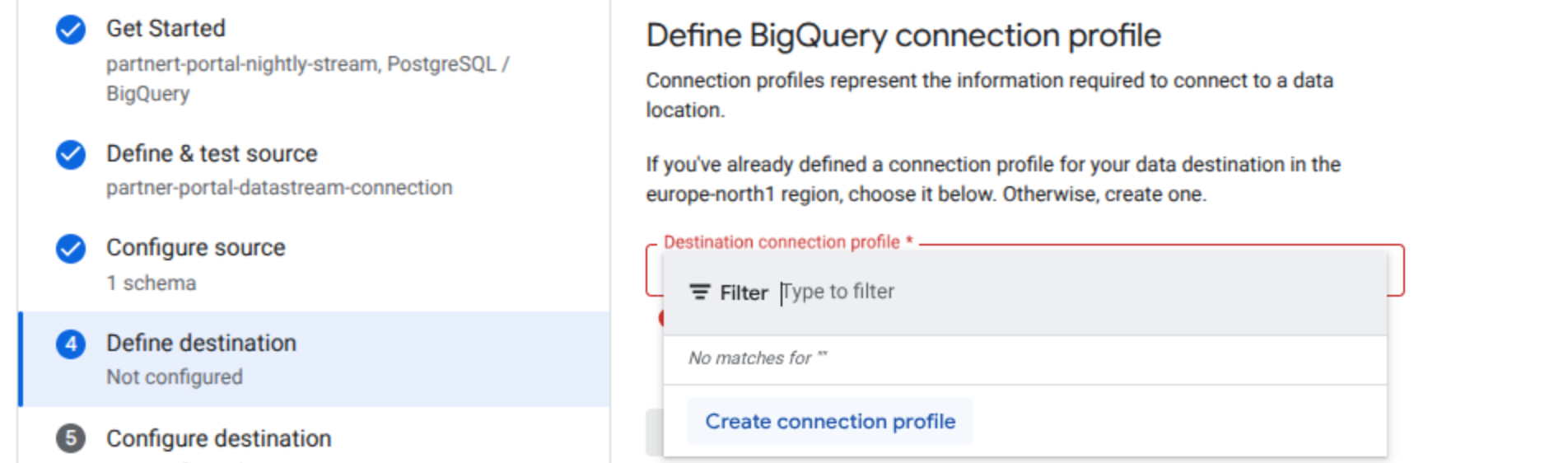Click the 1 schema subtitle text
Screen dimensions: 1568x463
(152, 283)
